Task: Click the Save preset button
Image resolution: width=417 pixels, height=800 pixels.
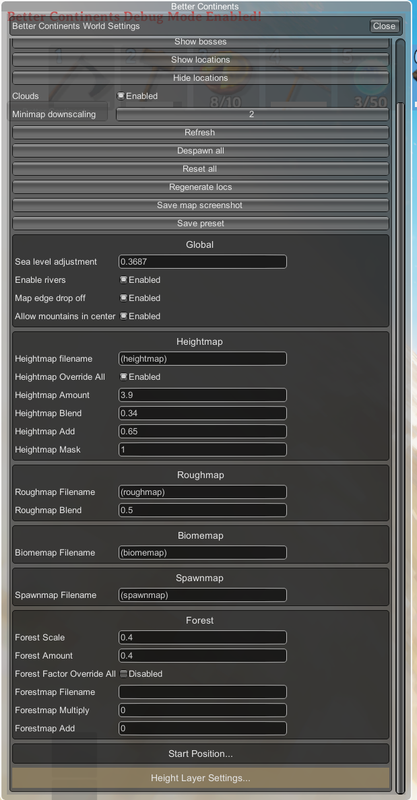Action: (x=200, y=223)
